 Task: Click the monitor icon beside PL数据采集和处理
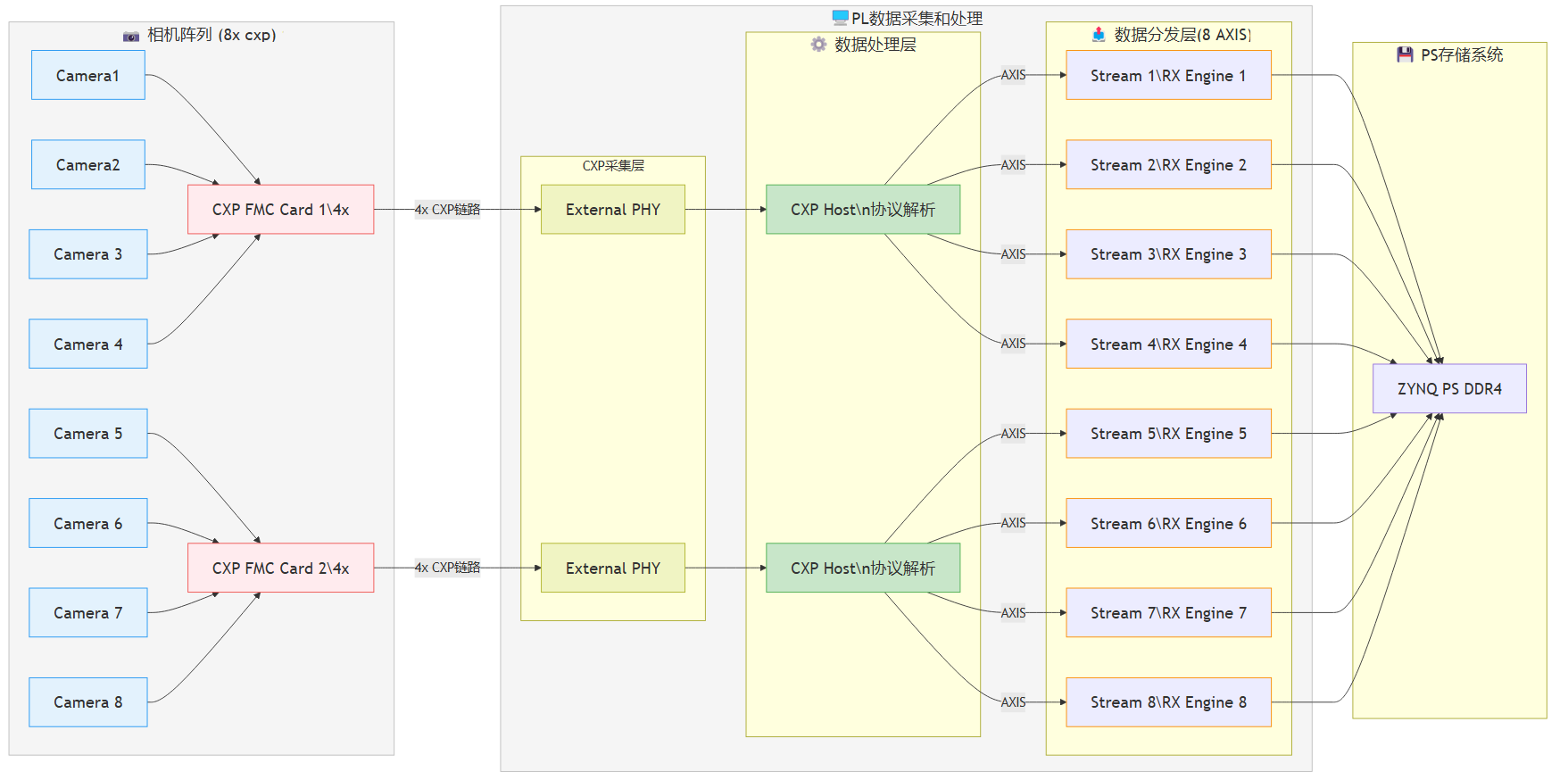click(x=840, y=18)
